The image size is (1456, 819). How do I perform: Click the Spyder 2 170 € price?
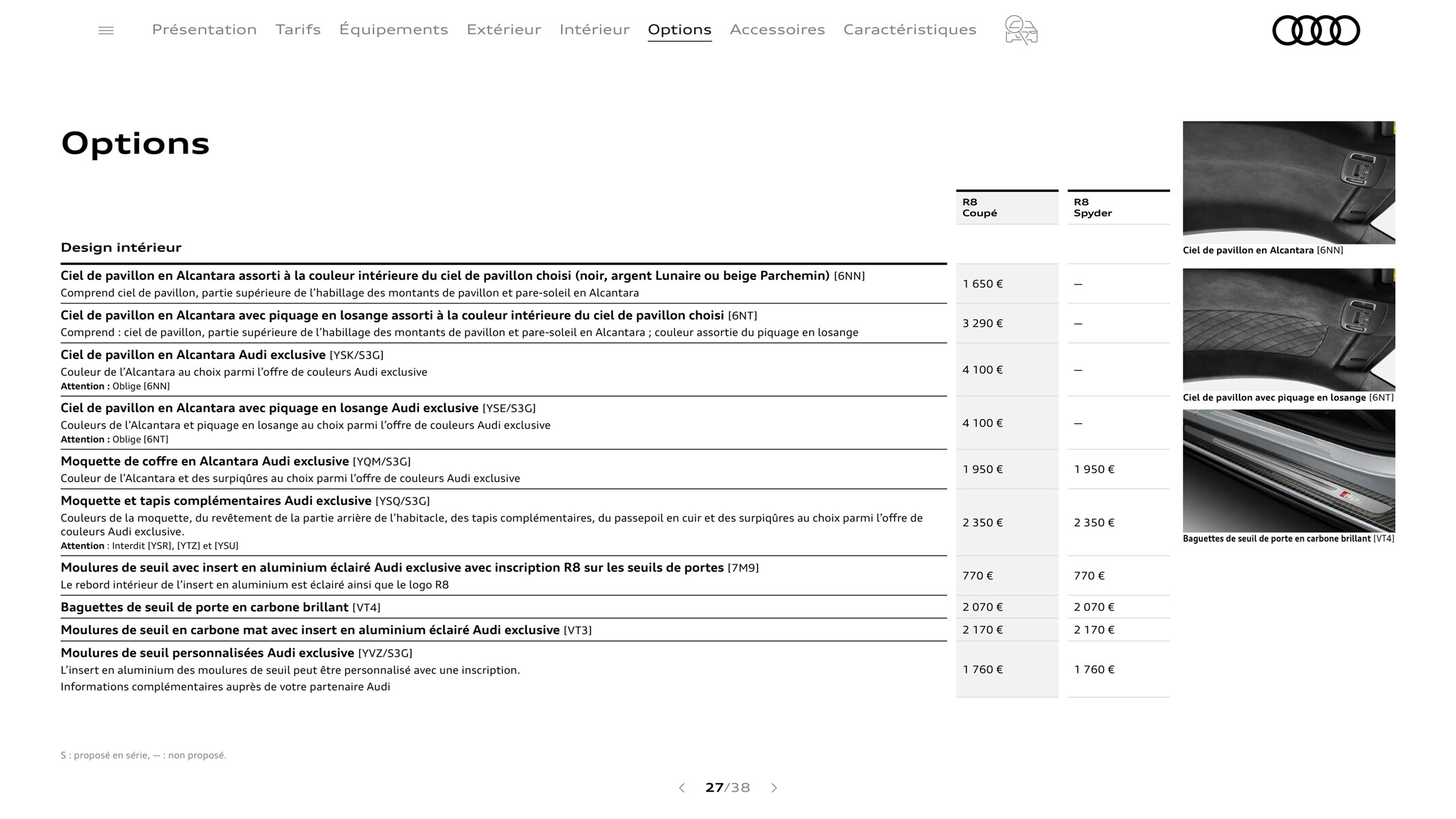pyautogui.click(x=1094, y=630)
